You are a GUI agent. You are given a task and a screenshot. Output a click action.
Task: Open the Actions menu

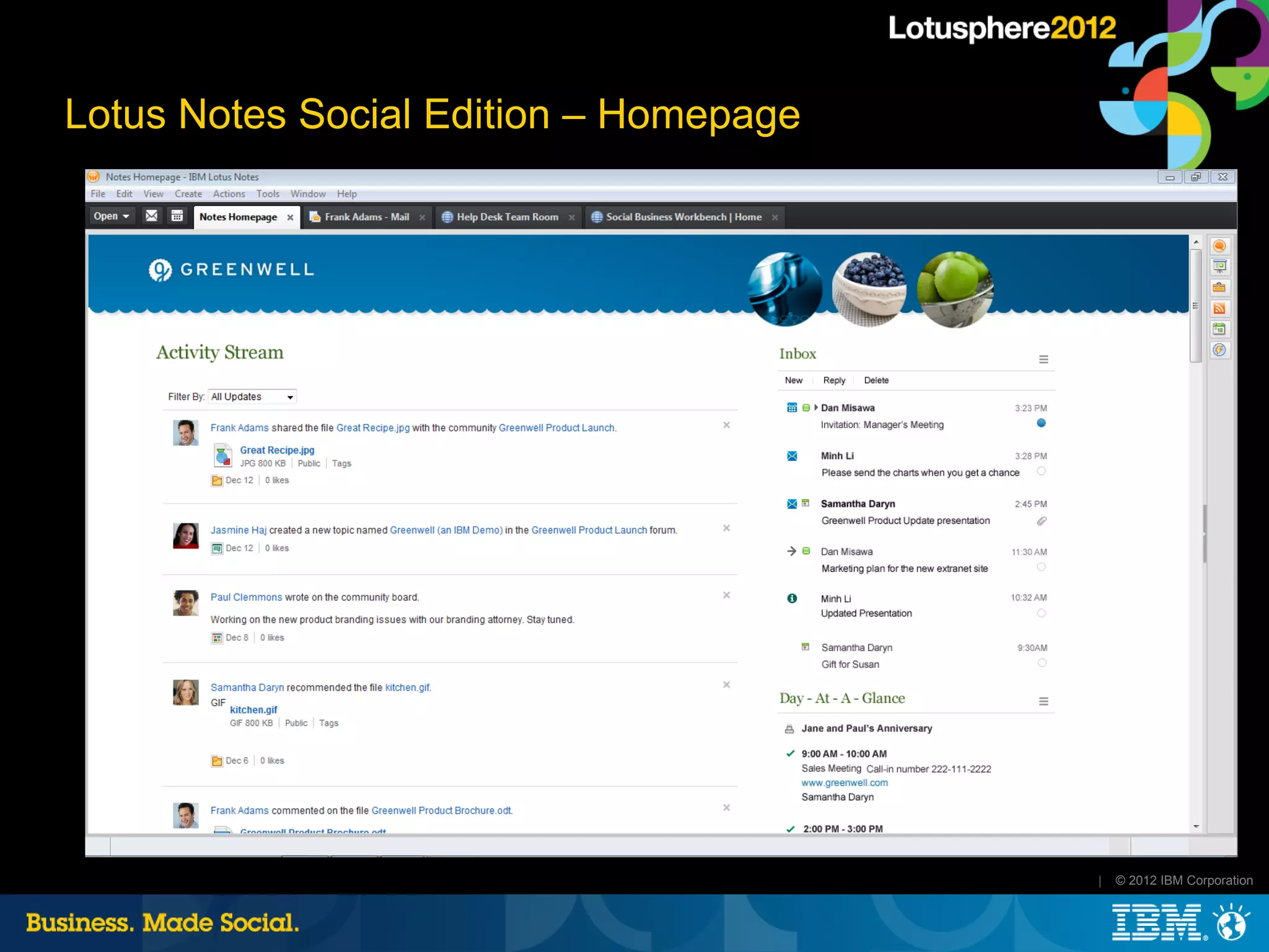click(229, 194)
